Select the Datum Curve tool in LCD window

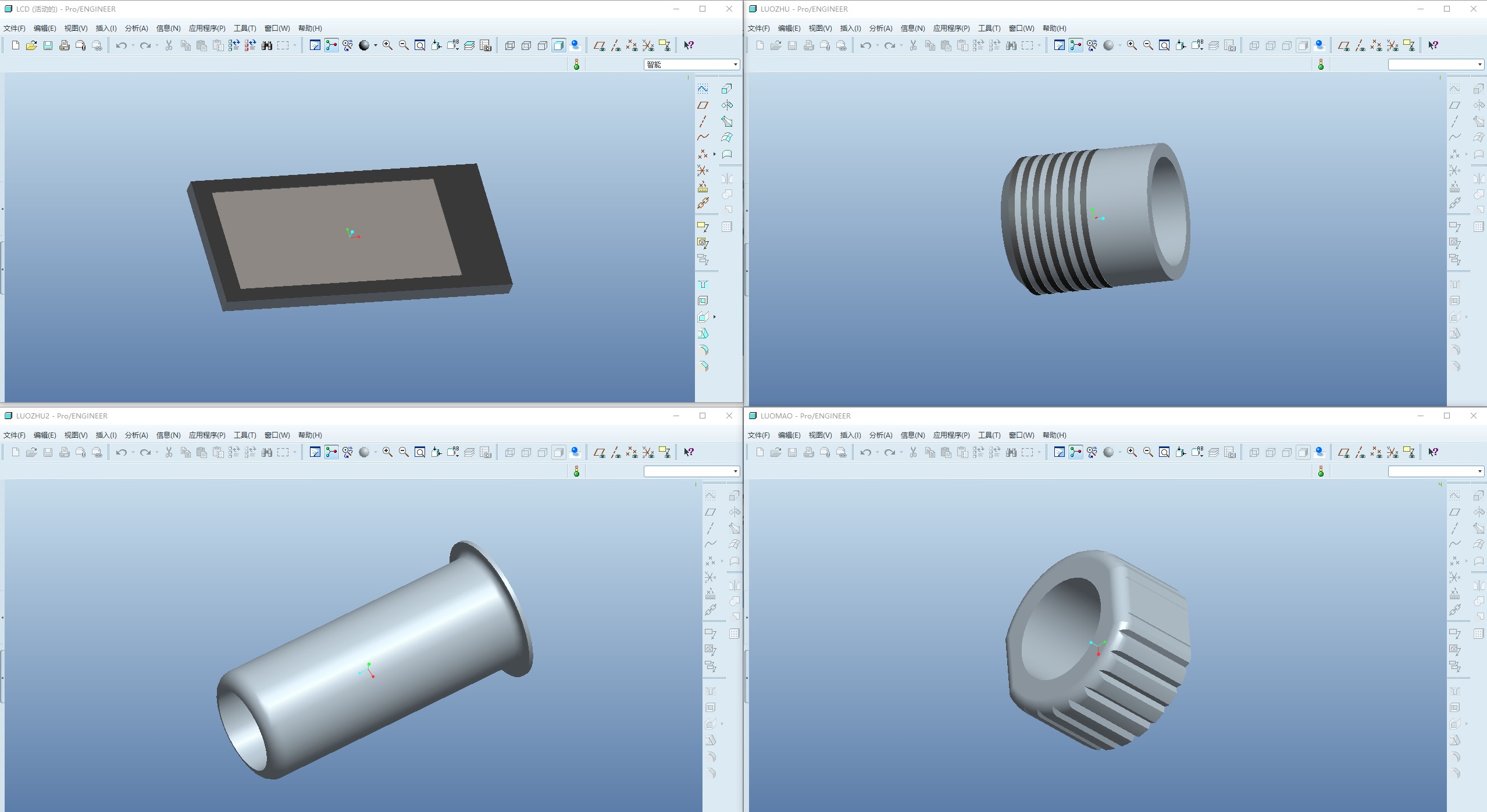pos(703,138)
